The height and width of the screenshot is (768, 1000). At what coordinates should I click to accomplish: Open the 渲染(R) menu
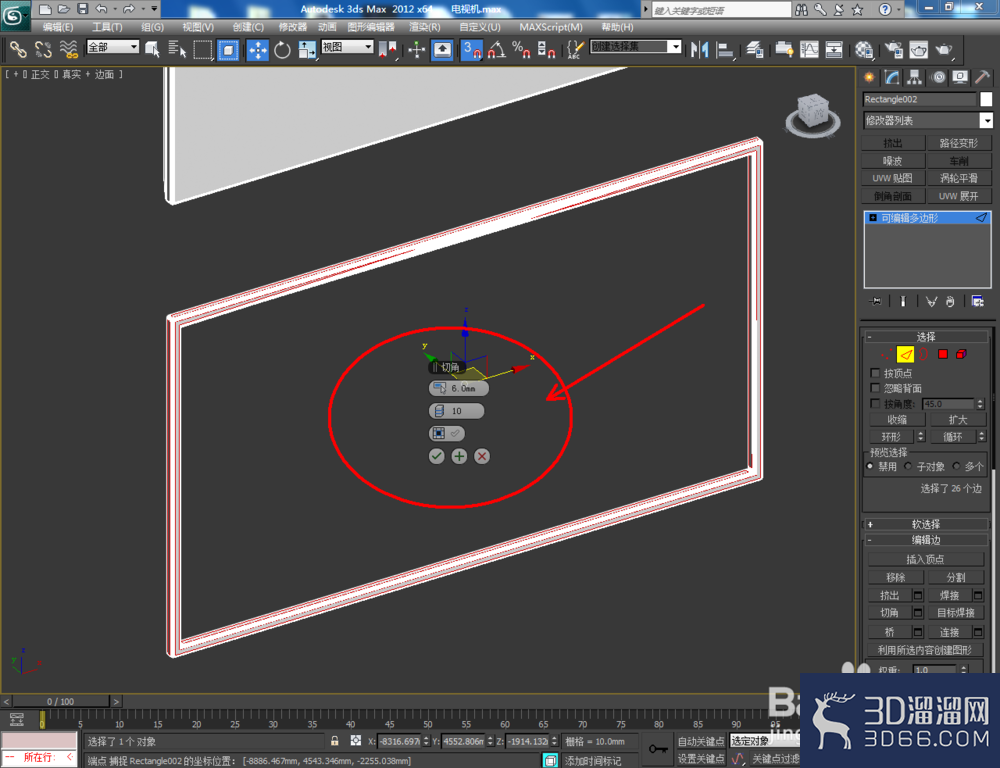[425, 27]
